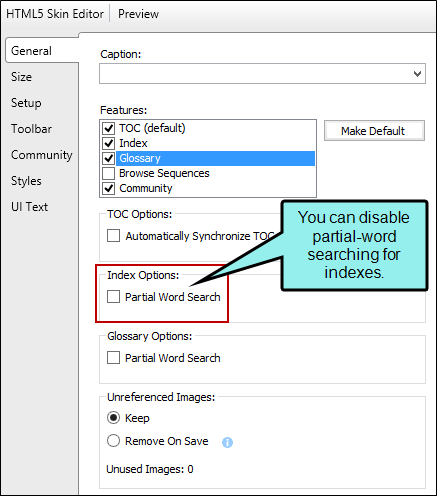Open the Styles tab
The image size is (437, 496).
point(26,181)
